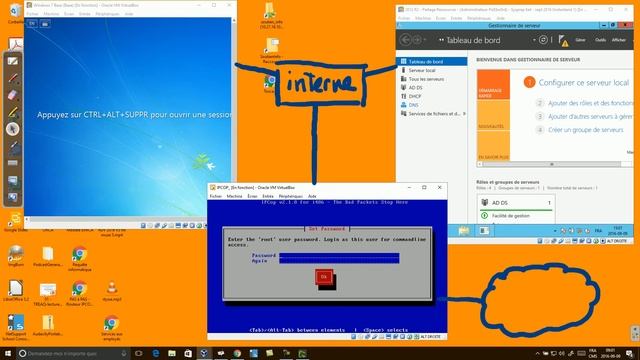The width and height of the screenshot is (640, 360).
Task: Open Afficher menu in Server Manager
Action: (x=619, y=40)
